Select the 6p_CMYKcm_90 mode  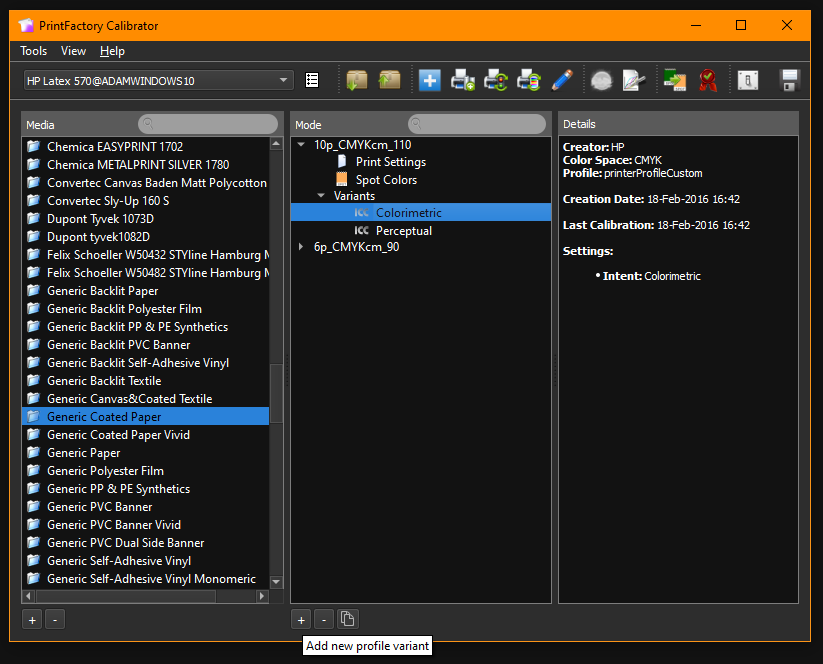pyautogui.click(x=356, y=247)
